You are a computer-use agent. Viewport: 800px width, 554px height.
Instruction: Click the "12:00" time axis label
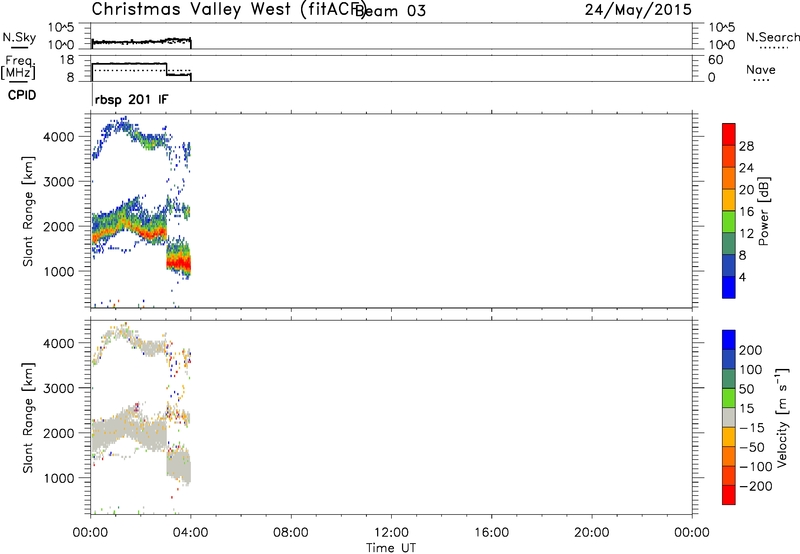pyautogui.click(x=391, y=533)
